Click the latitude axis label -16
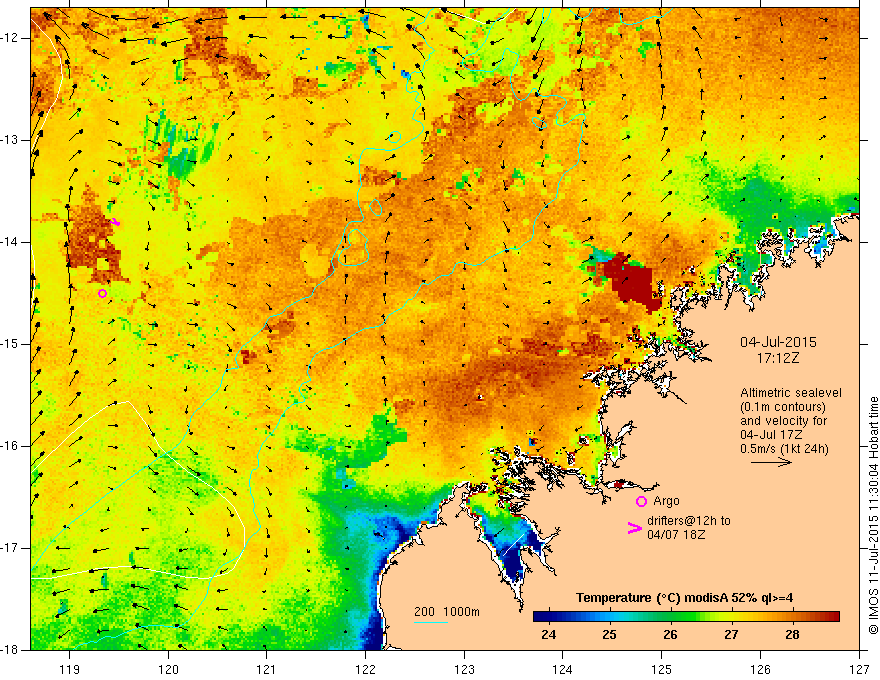Image resolution: width=880 pixels, height=680 pixels. click(x=11, y=446)
